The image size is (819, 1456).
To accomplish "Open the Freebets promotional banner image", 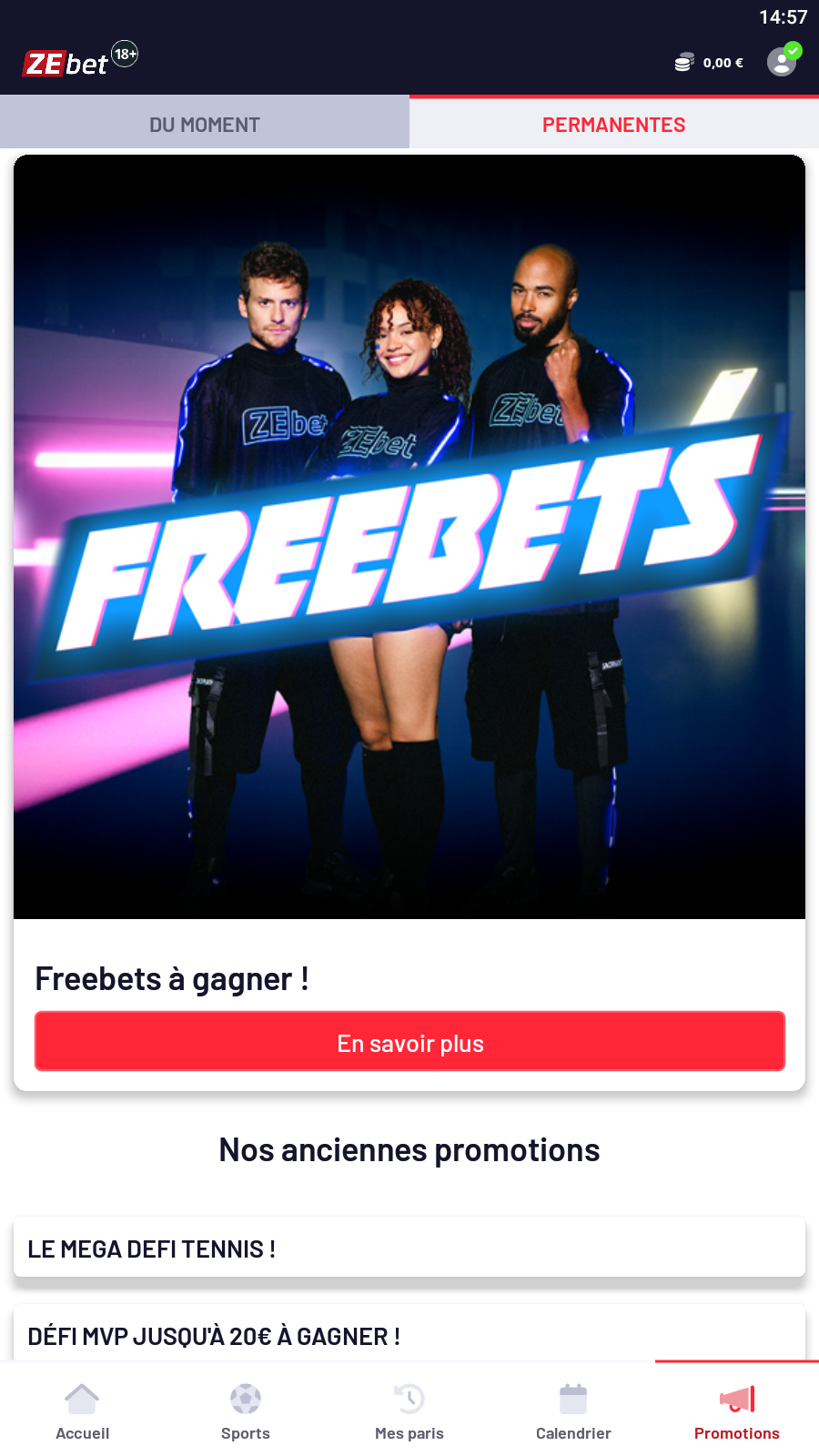I will coord(409,537).
